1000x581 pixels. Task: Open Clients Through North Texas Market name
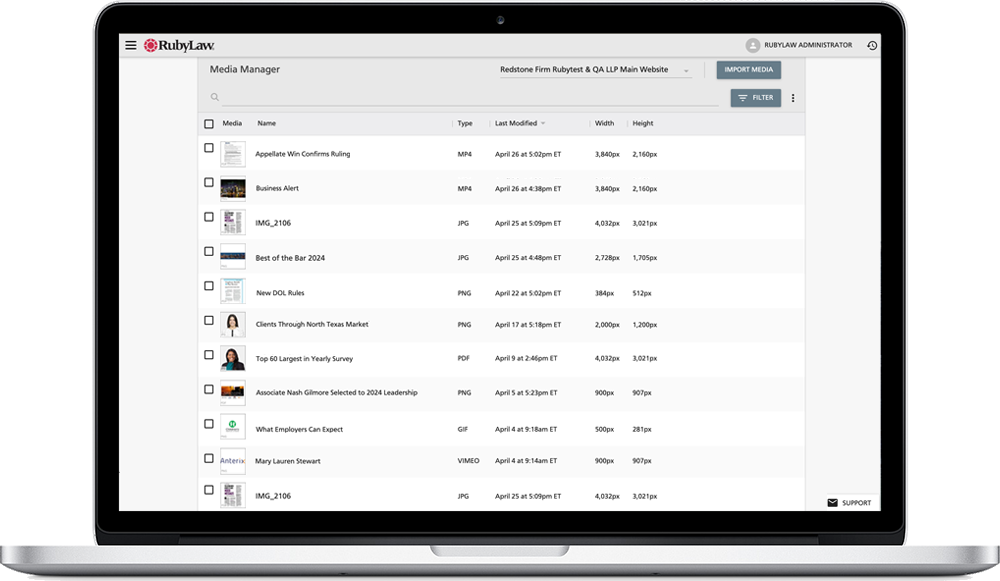[x=312, y=324]
